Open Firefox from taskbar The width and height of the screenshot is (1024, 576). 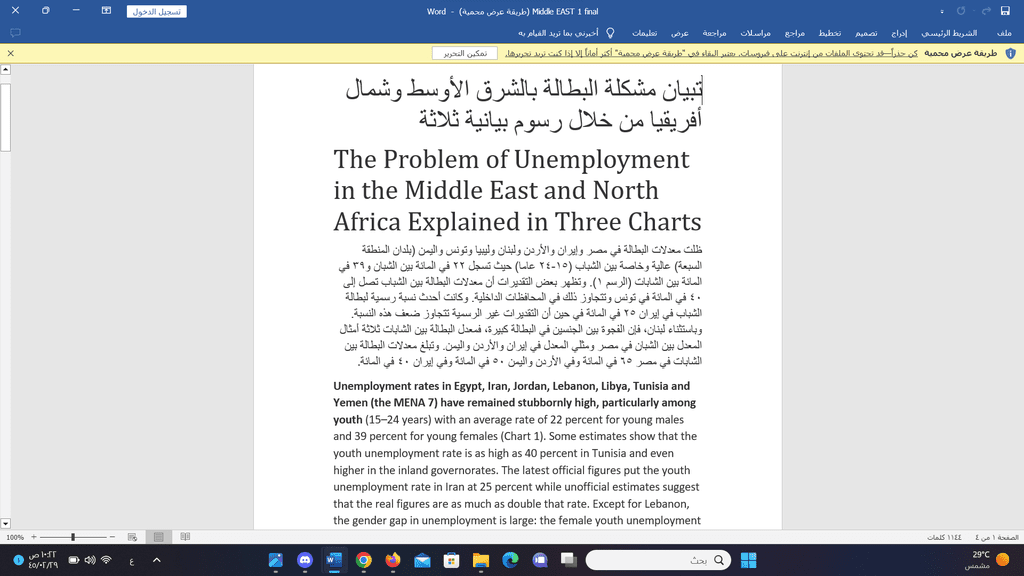[x=392, y=560]
